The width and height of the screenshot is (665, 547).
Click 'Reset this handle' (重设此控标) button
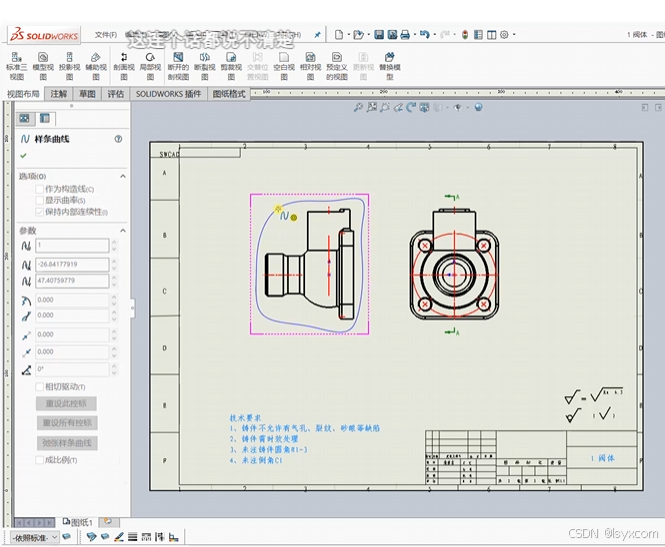(66, 403)
